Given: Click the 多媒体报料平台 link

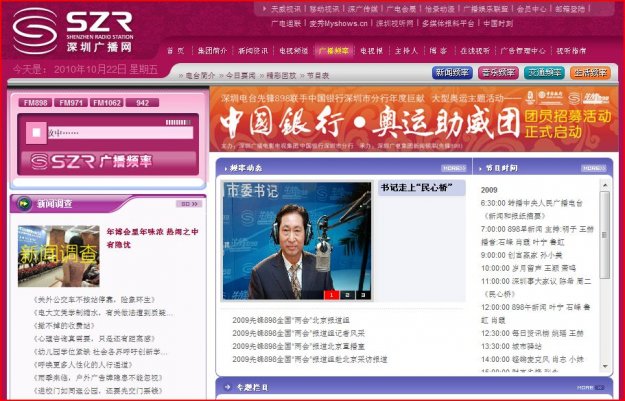Looking at the screenshot, I should coord(448,23).
